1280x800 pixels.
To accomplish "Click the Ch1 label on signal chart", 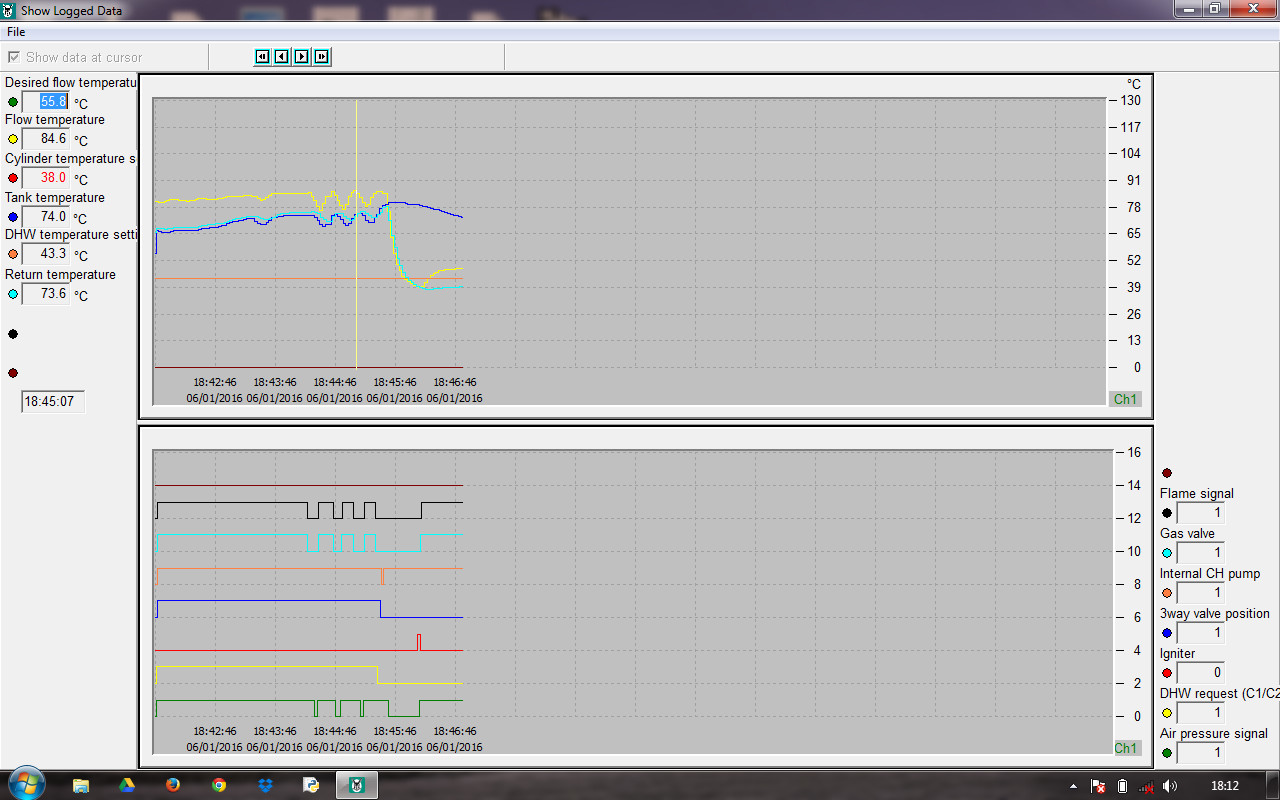I will tap(1125, 748).
